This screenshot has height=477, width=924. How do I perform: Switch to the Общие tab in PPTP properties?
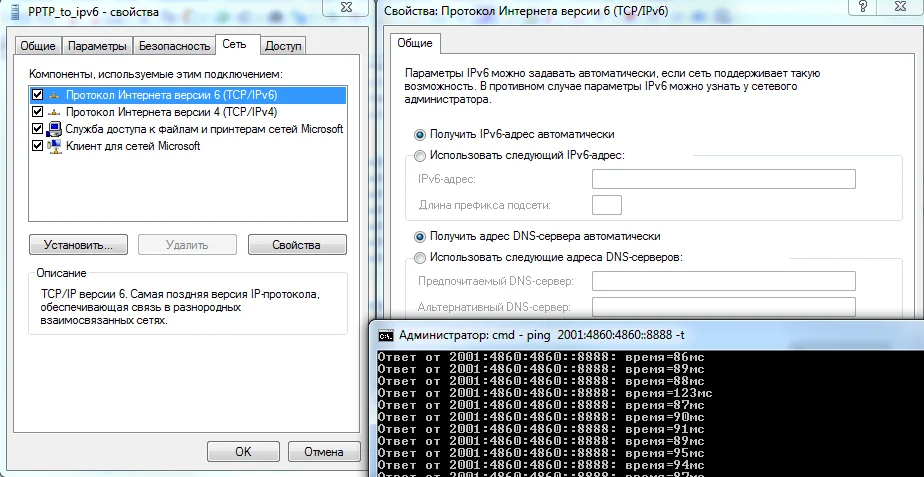pyautogui.click(x=38, y=46)
